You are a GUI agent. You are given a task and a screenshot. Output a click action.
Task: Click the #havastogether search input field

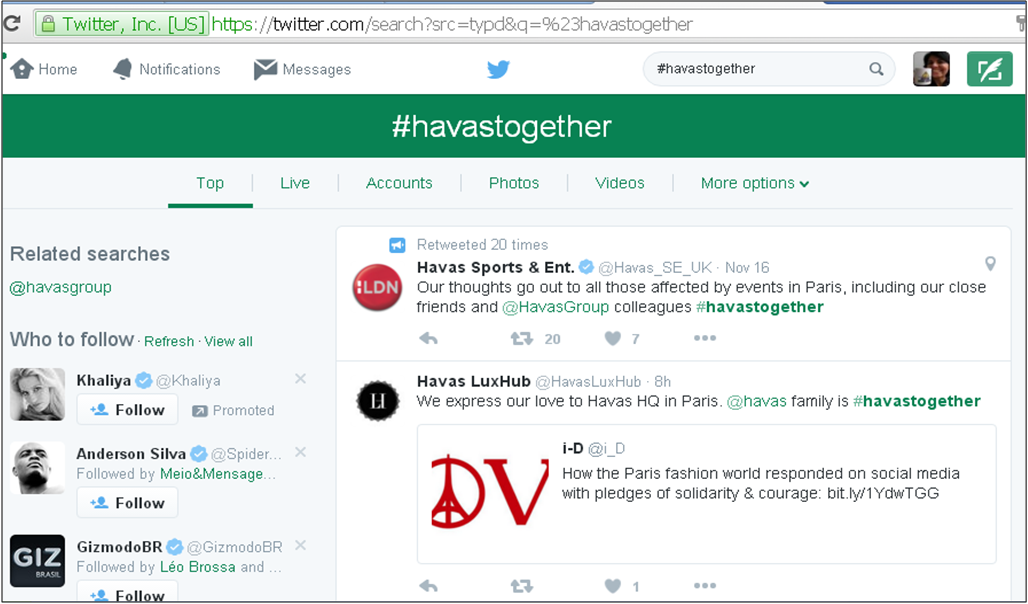(768, 69)
